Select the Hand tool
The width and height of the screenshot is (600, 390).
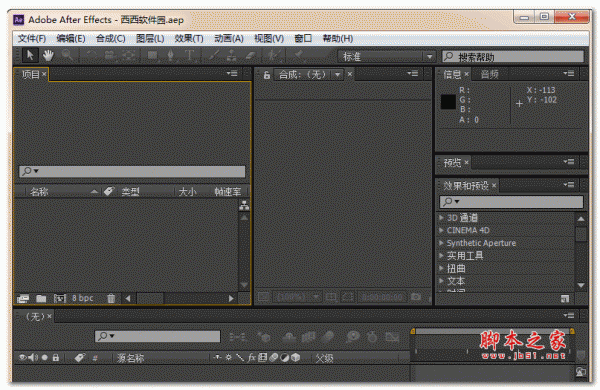point(48,56)
